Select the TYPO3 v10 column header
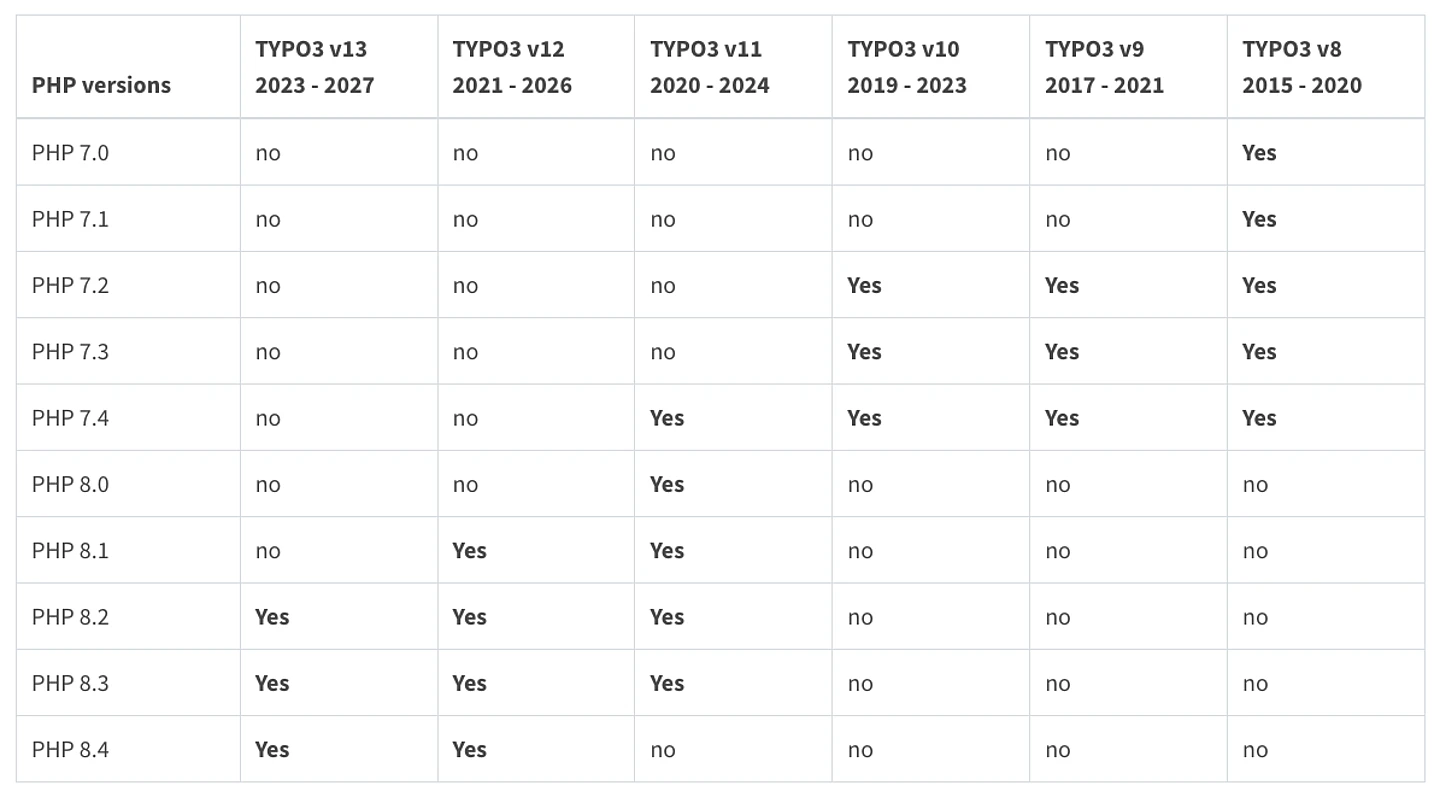 pos(907,67)
